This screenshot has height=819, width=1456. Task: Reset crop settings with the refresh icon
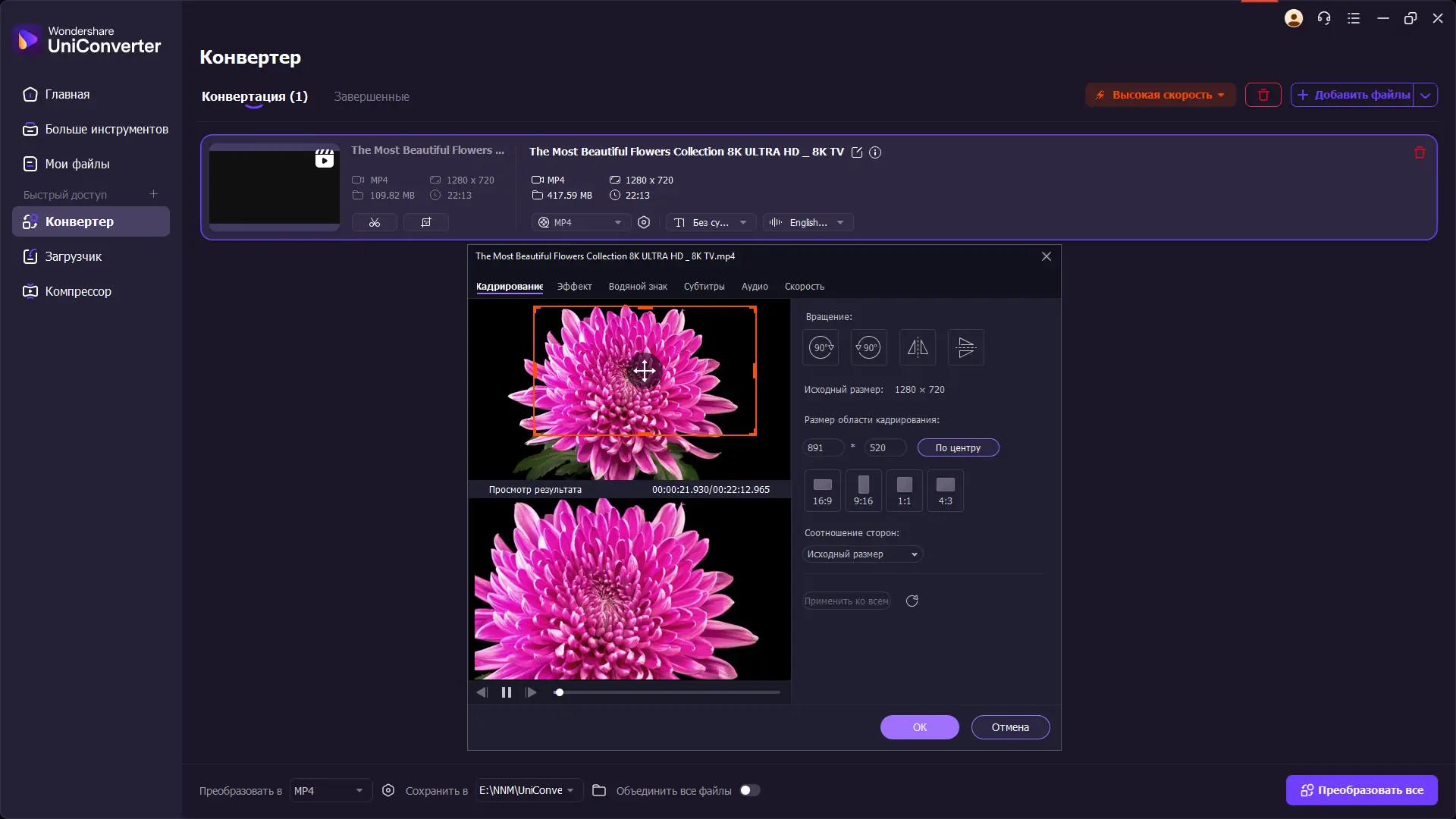point(912,601)
